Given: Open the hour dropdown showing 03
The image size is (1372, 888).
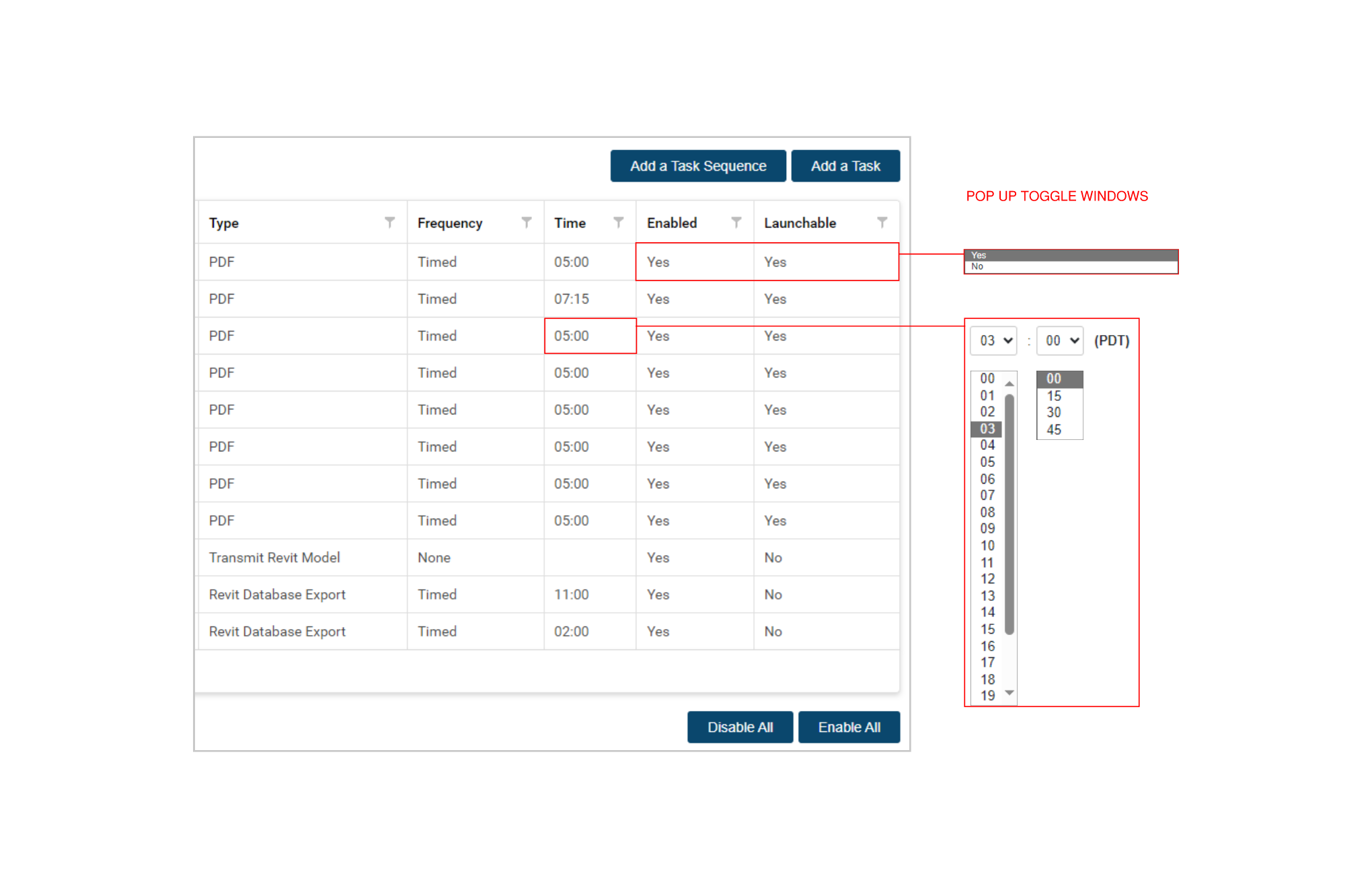Looking at the screenshot, I should (x=994, y=340).
